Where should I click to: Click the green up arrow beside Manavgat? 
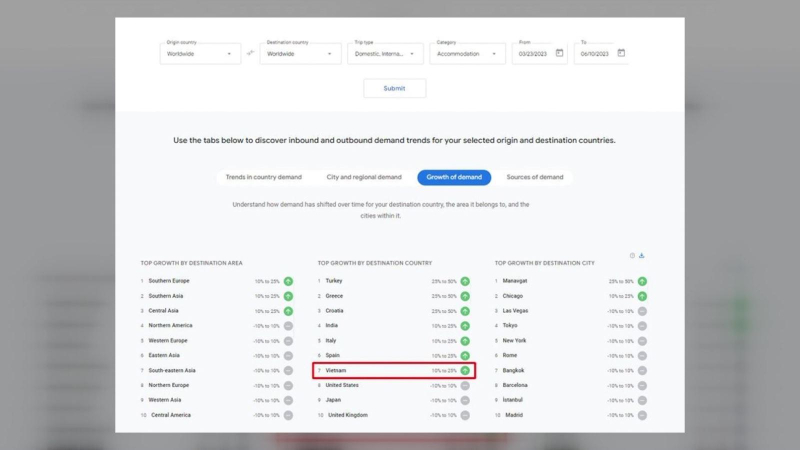pos(642,281)
